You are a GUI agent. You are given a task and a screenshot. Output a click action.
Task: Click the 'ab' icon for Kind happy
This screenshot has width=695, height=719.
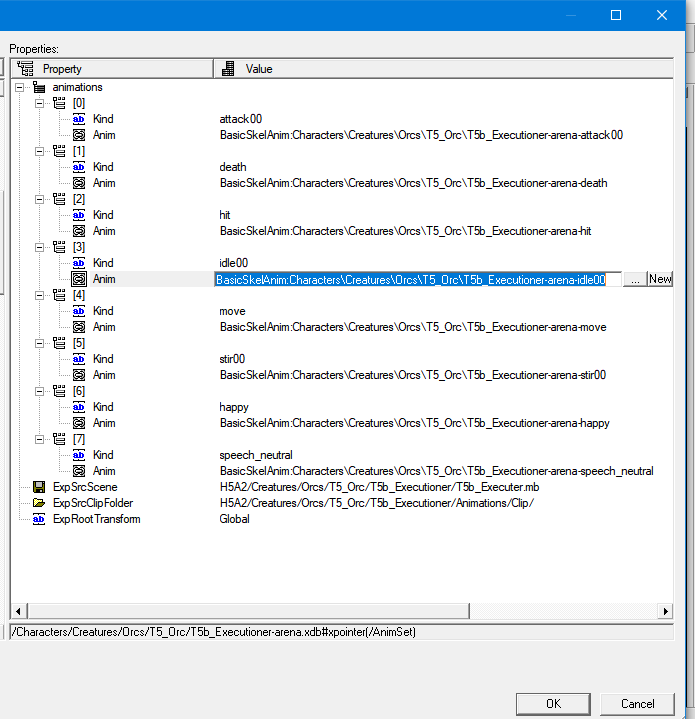(x=79, y=407)
